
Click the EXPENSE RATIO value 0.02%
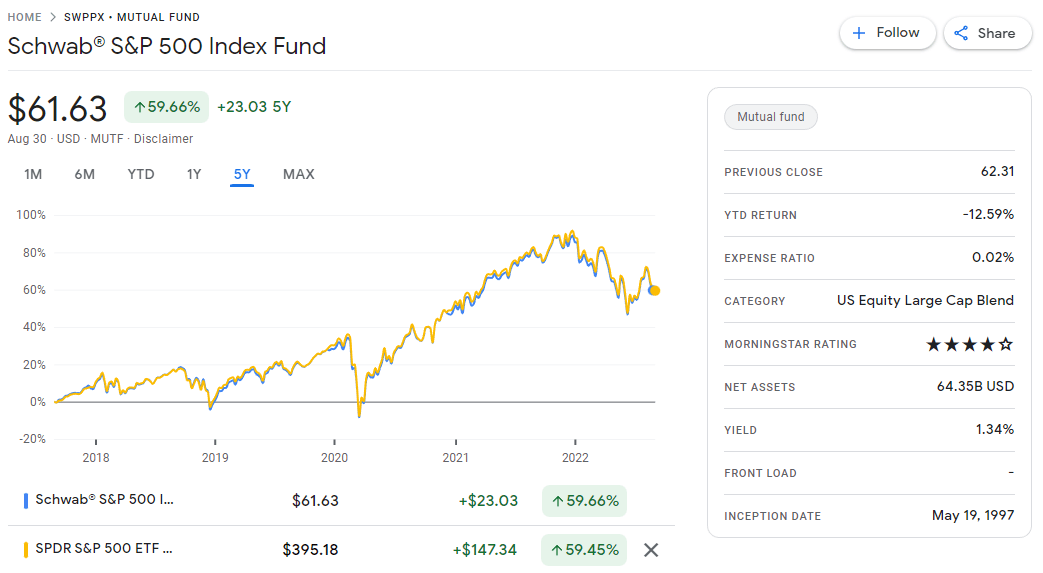(992, 258)
